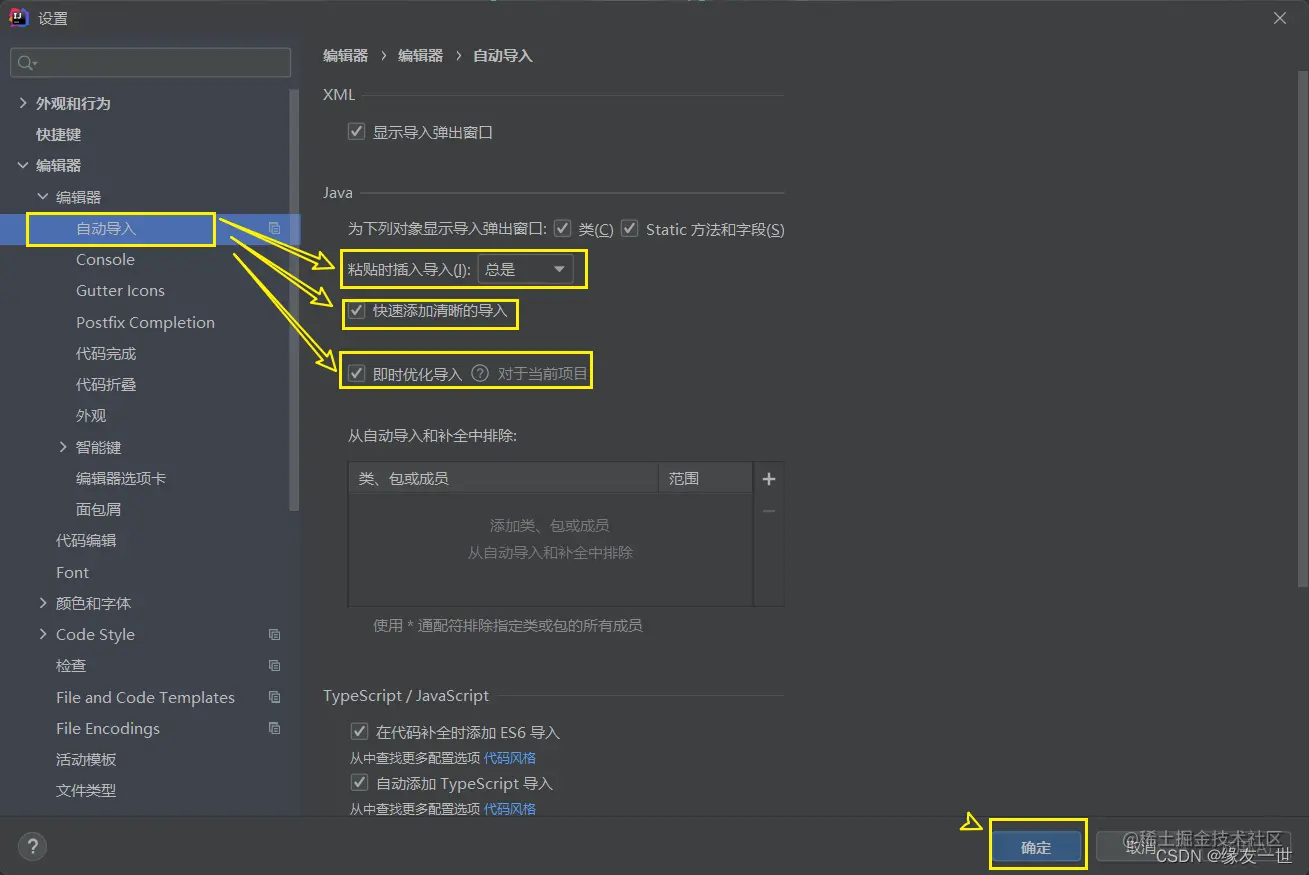Viewport: 1309px width, 875px height.
Task: Collapse the top-level 编辑器 tree node
Action: pos(24,165)
